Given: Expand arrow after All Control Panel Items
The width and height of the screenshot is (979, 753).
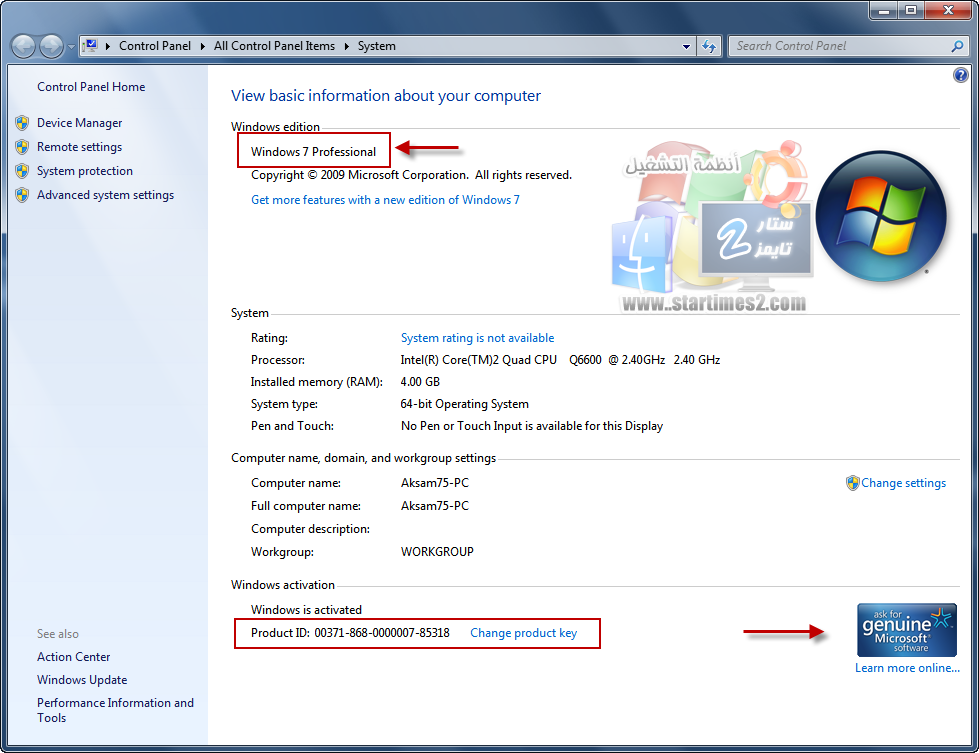Looking at the screenshot, I should click(x=347, y=46).
